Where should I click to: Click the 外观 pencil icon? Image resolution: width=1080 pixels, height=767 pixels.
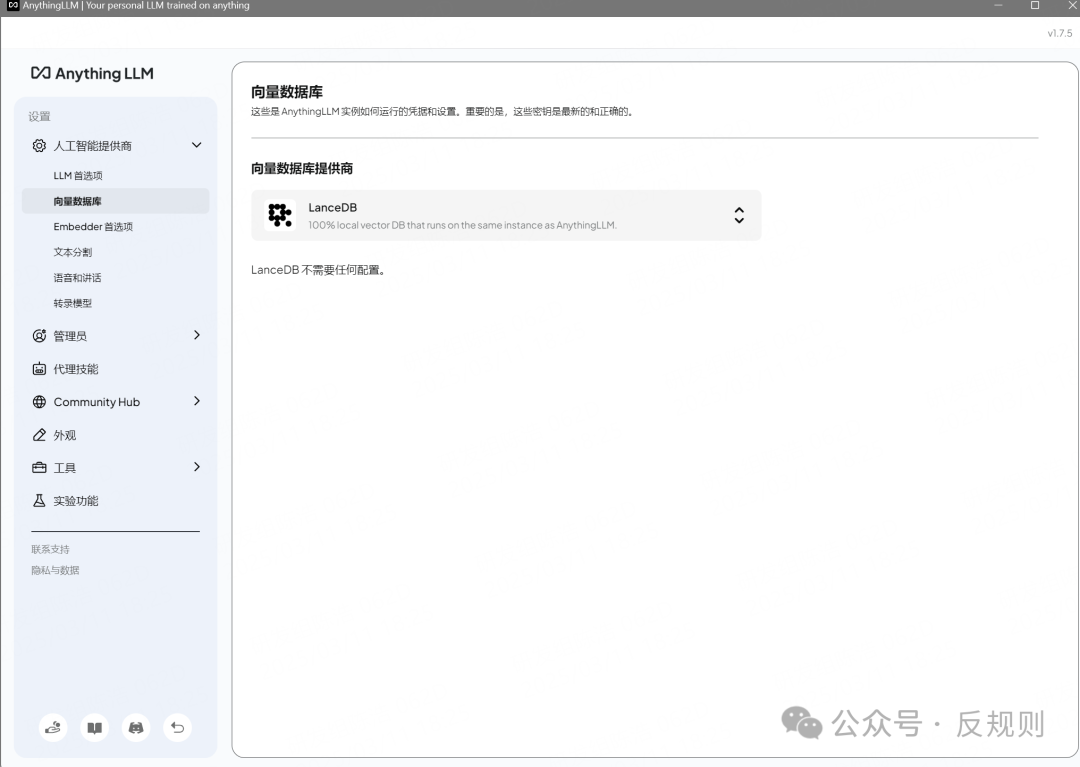pos(39,434)
